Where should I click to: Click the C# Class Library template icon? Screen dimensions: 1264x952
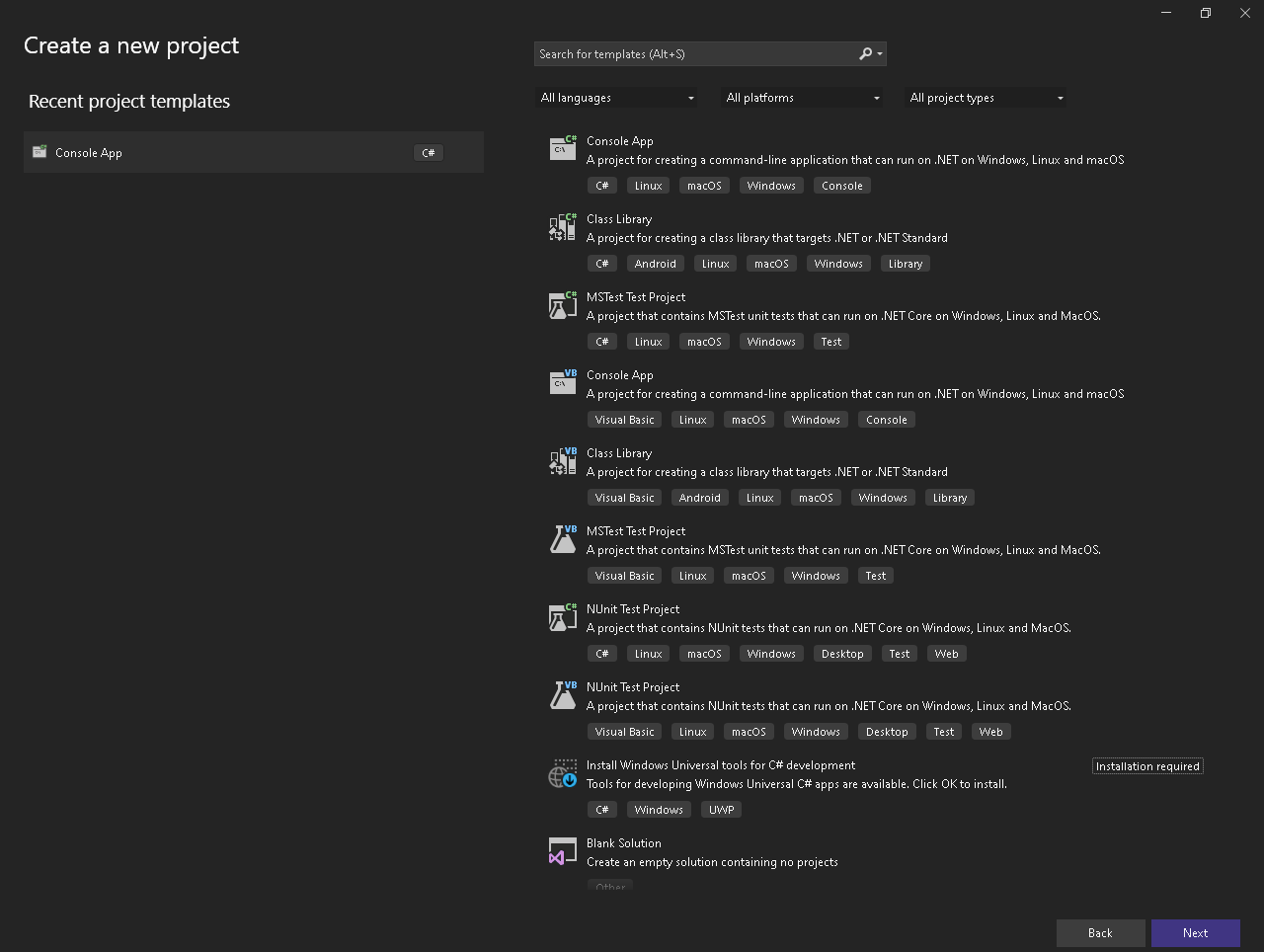563,227
